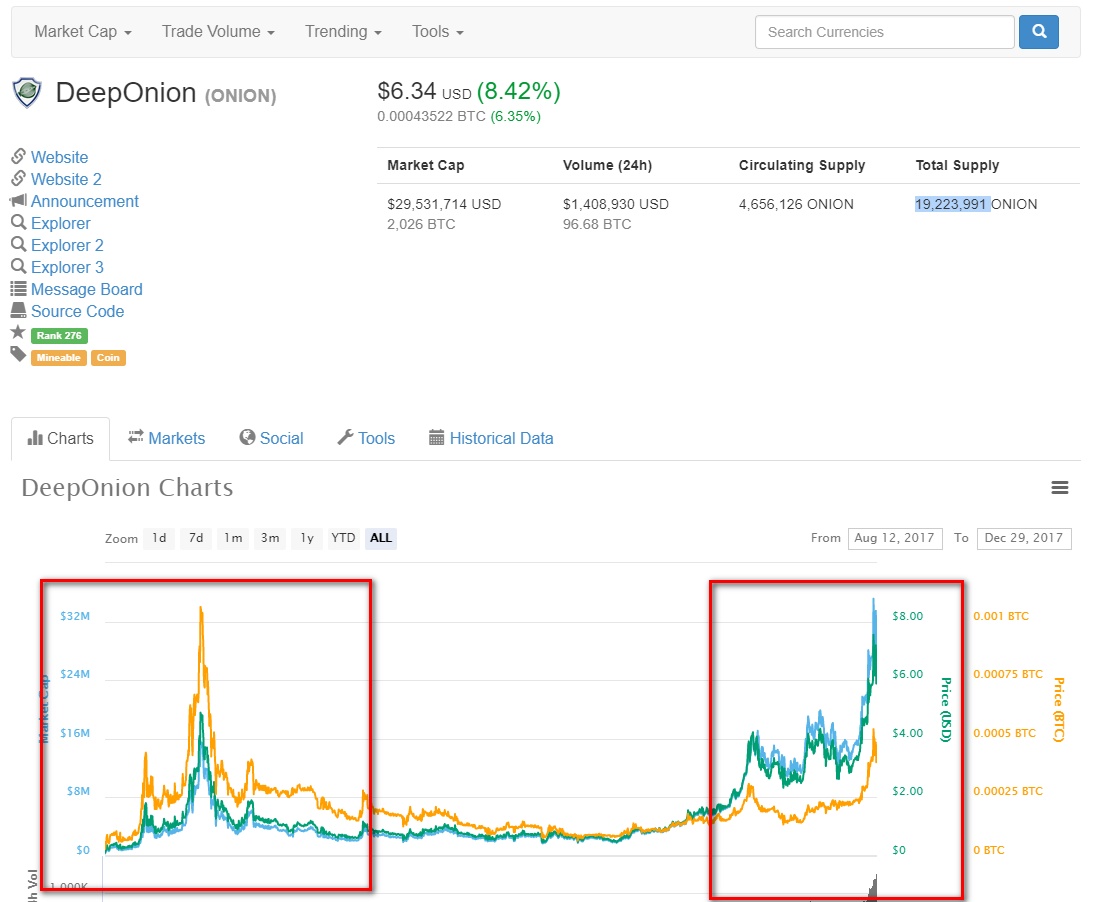Open the Website 2 link
Screen dimensions: 1098x902
(x=66, y=179)
